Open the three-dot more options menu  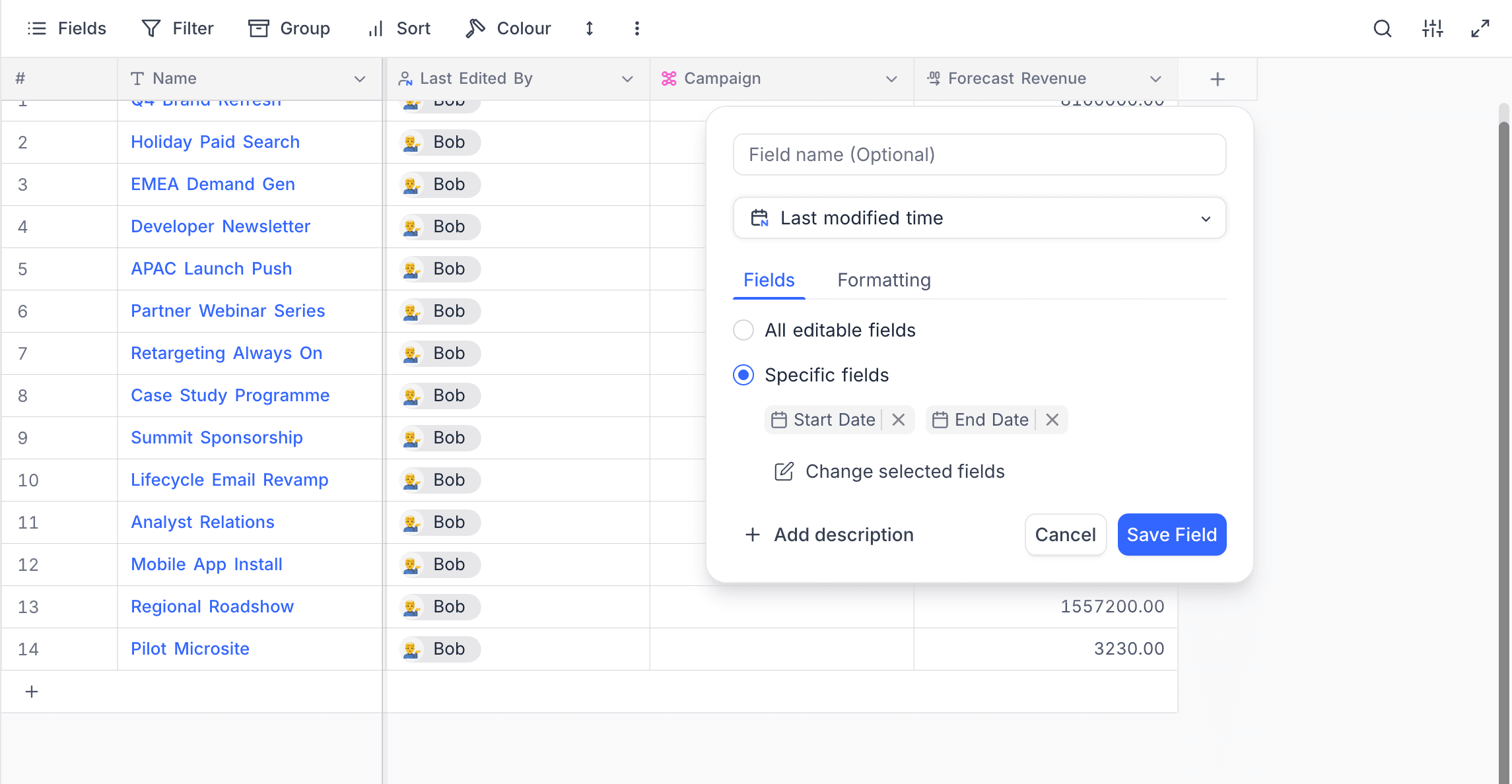click(x=636, y=28)
